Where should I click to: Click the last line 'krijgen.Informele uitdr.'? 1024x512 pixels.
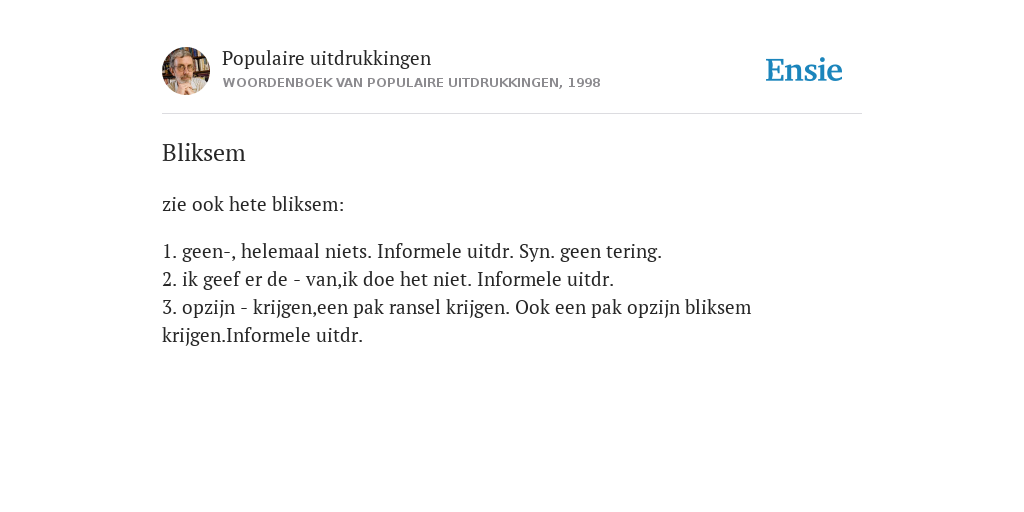[263, 336]
